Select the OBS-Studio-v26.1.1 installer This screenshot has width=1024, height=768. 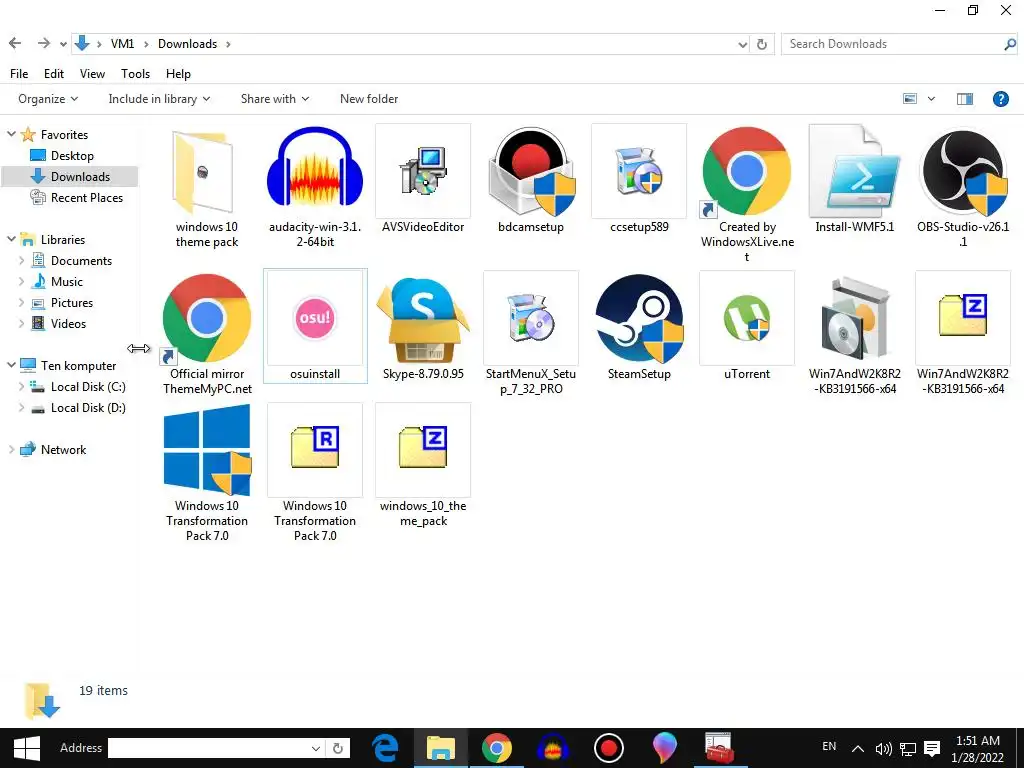(963, 186)
